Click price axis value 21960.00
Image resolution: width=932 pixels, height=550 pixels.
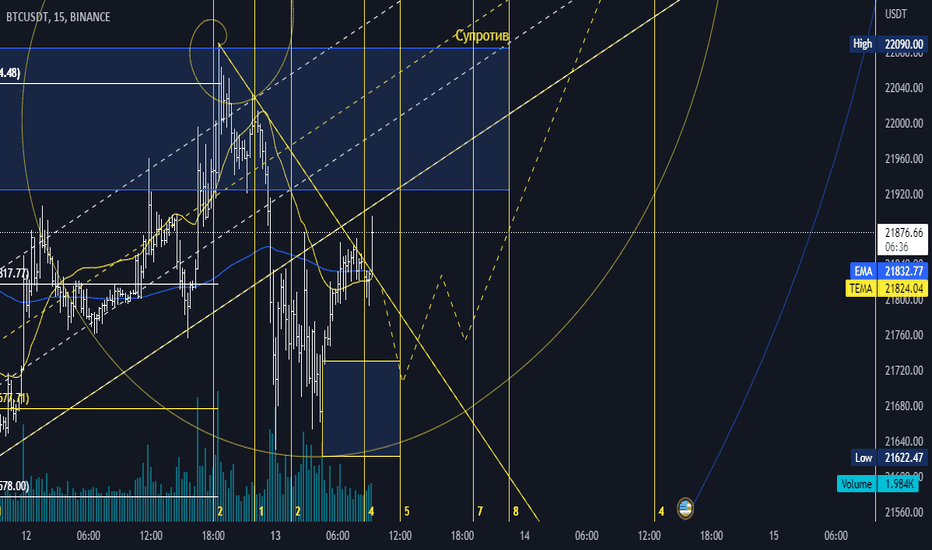point(904,159)
